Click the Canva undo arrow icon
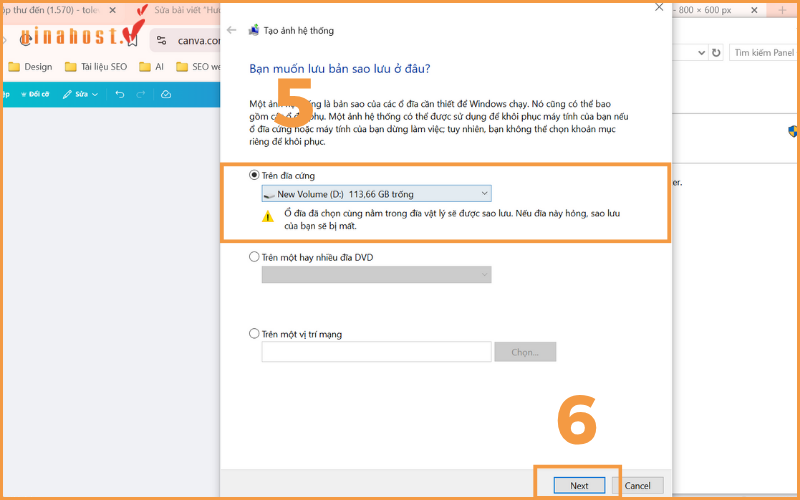The image size is (800, 500). tap(120, 94)
